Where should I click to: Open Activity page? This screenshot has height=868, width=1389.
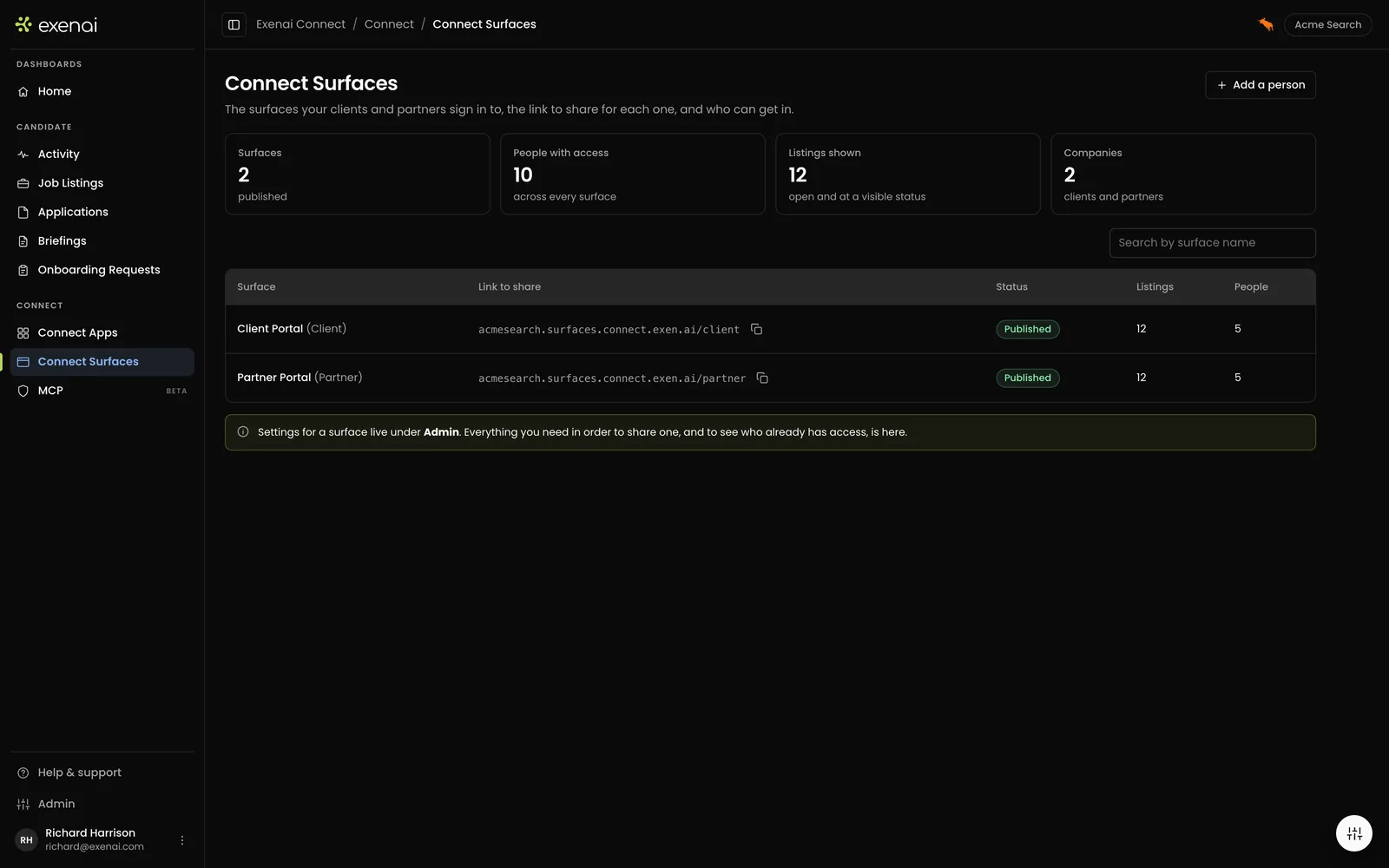102,155
